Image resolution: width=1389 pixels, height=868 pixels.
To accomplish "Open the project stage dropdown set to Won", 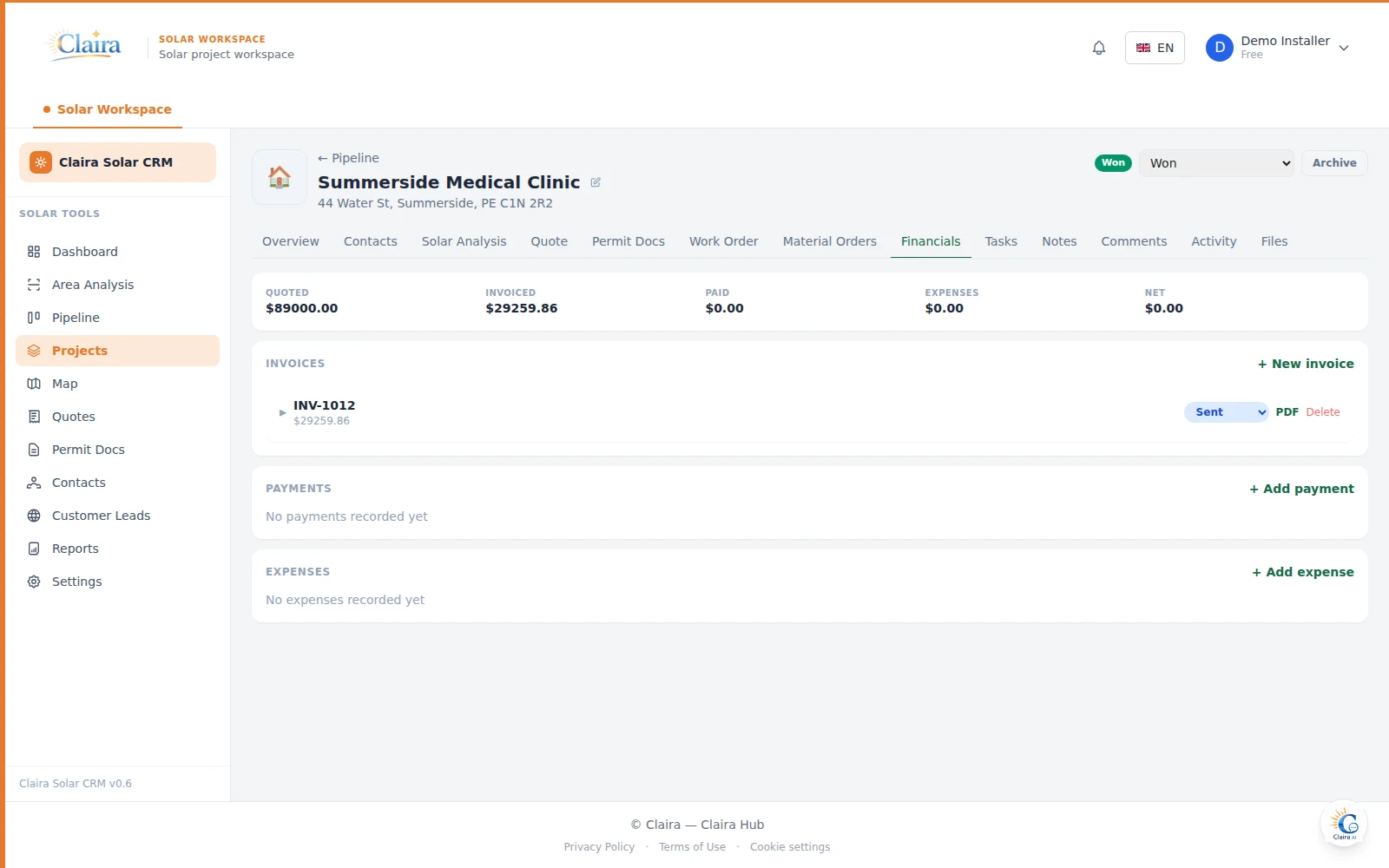I will 1216,163.
